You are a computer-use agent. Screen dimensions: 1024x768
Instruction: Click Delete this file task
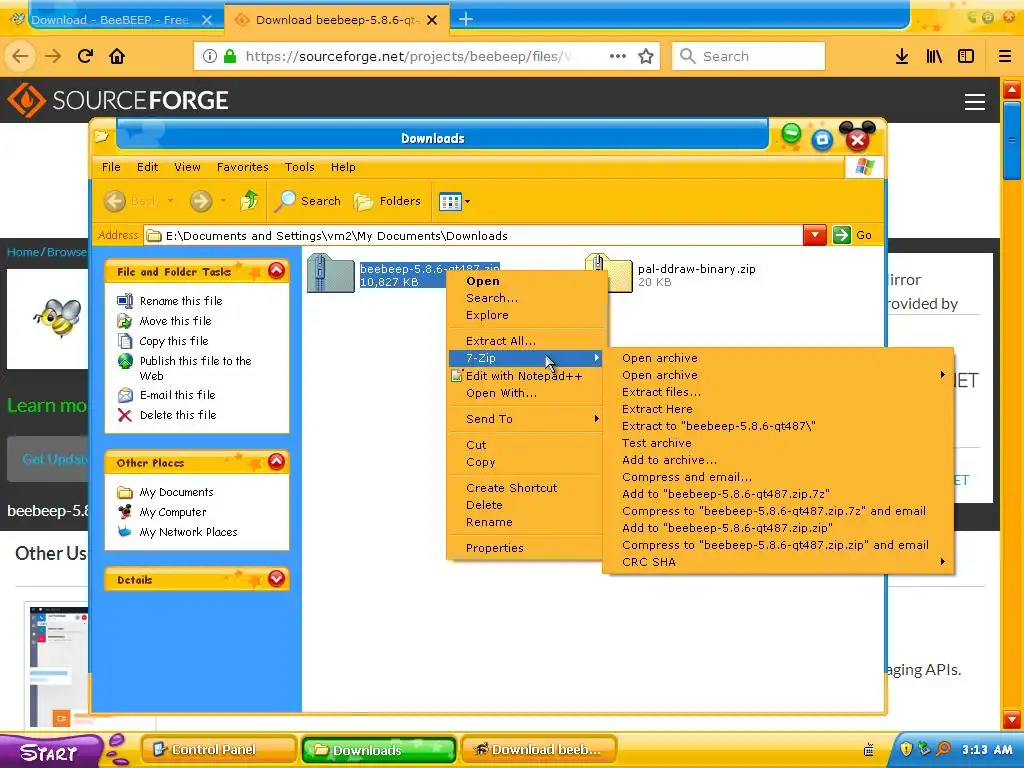pyautogui.click(x=178, y=415)
